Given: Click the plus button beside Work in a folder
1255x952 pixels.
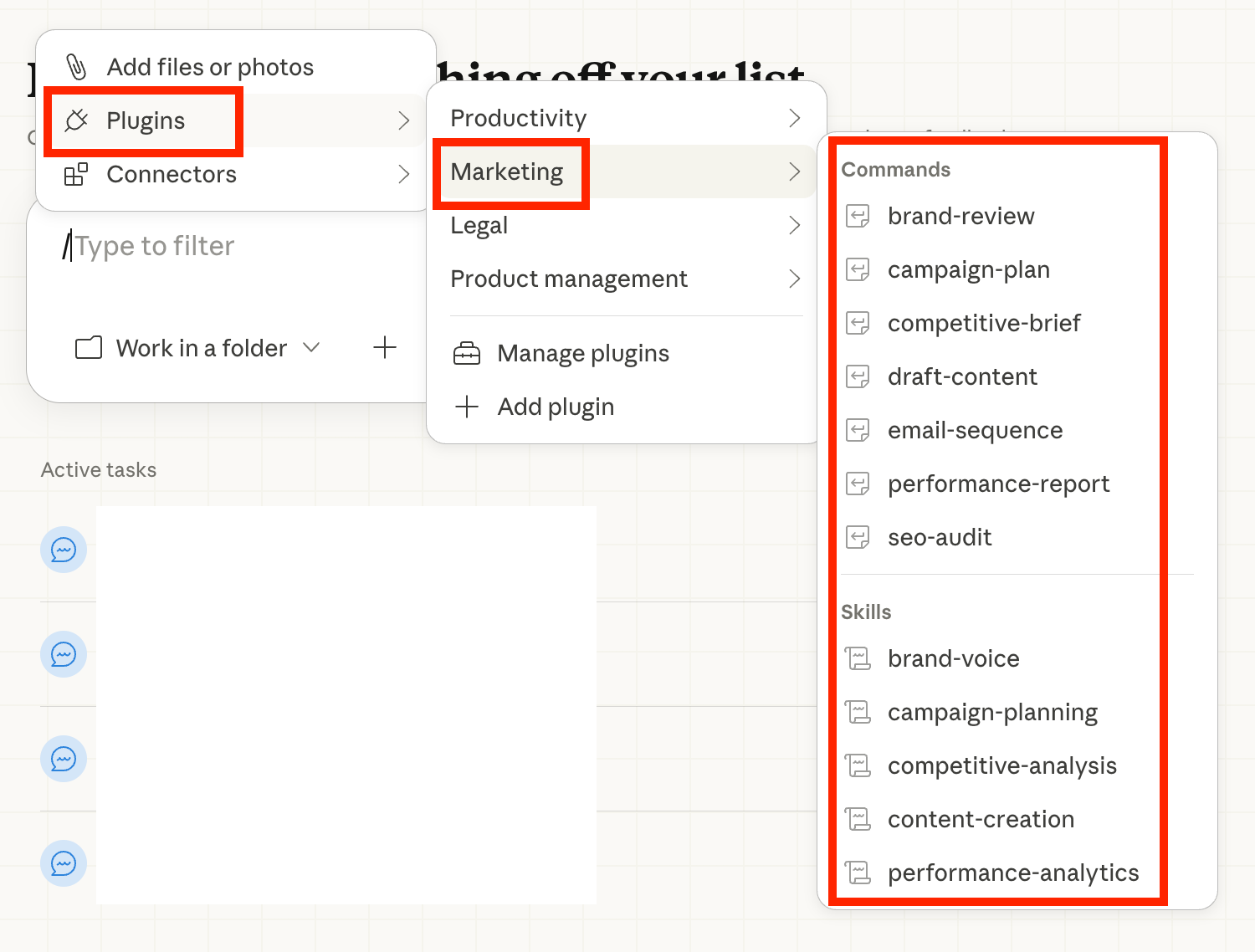Looking at the screenshot, I should click(385, 347).
